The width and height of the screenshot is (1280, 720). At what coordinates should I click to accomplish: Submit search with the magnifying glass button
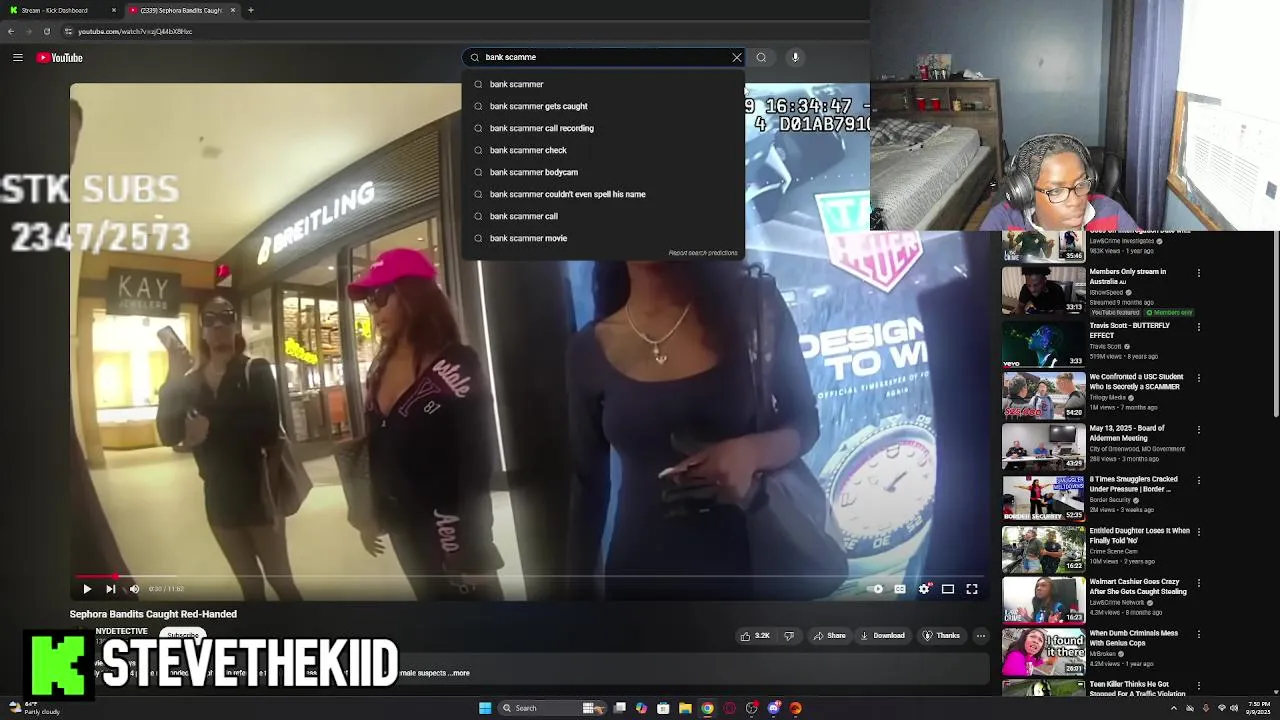(x=761, y=57)
